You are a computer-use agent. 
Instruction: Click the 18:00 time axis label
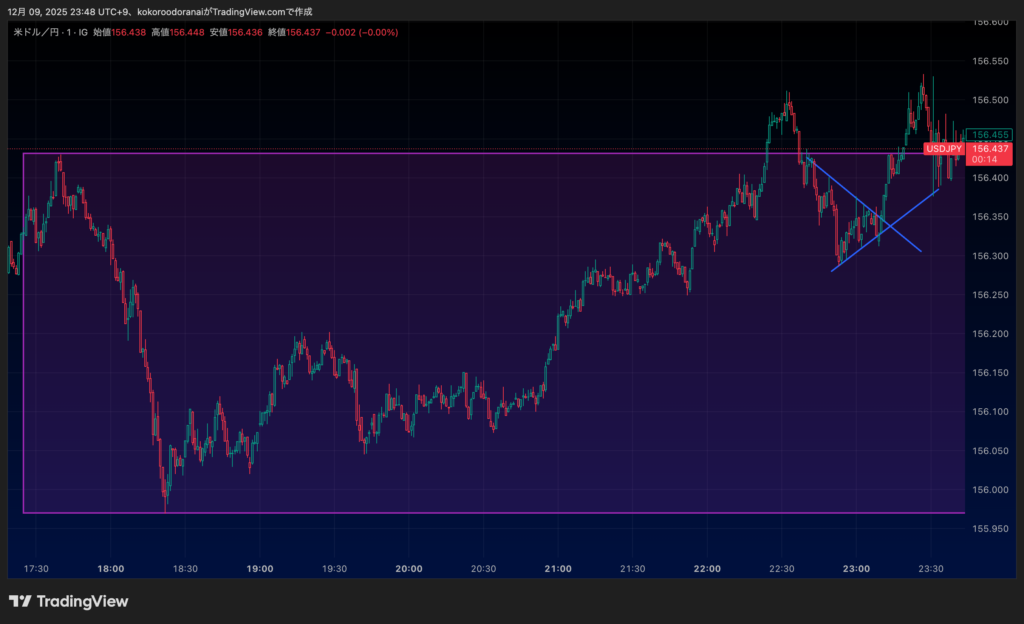coord(111,569)
